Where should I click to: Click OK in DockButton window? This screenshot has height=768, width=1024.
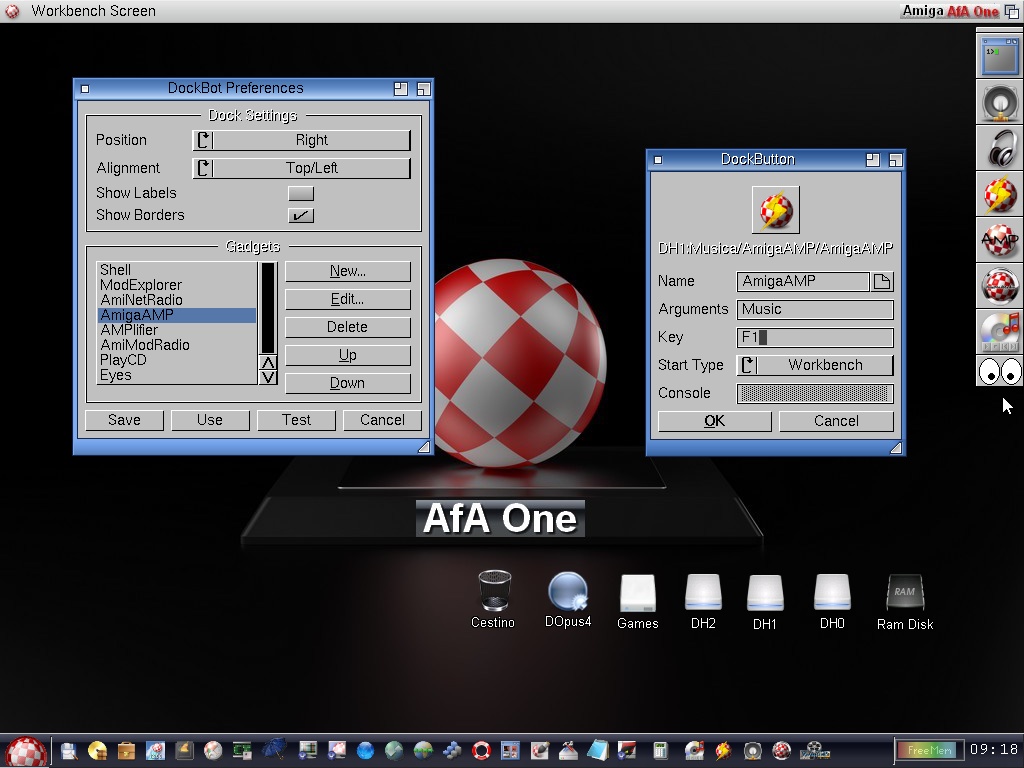[714, 421]
